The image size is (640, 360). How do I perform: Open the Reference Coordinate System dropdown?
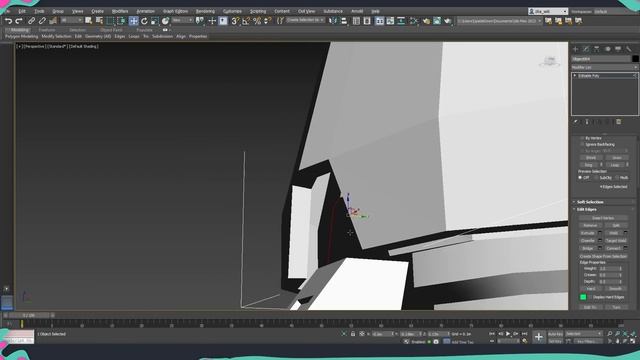(182, 20)
